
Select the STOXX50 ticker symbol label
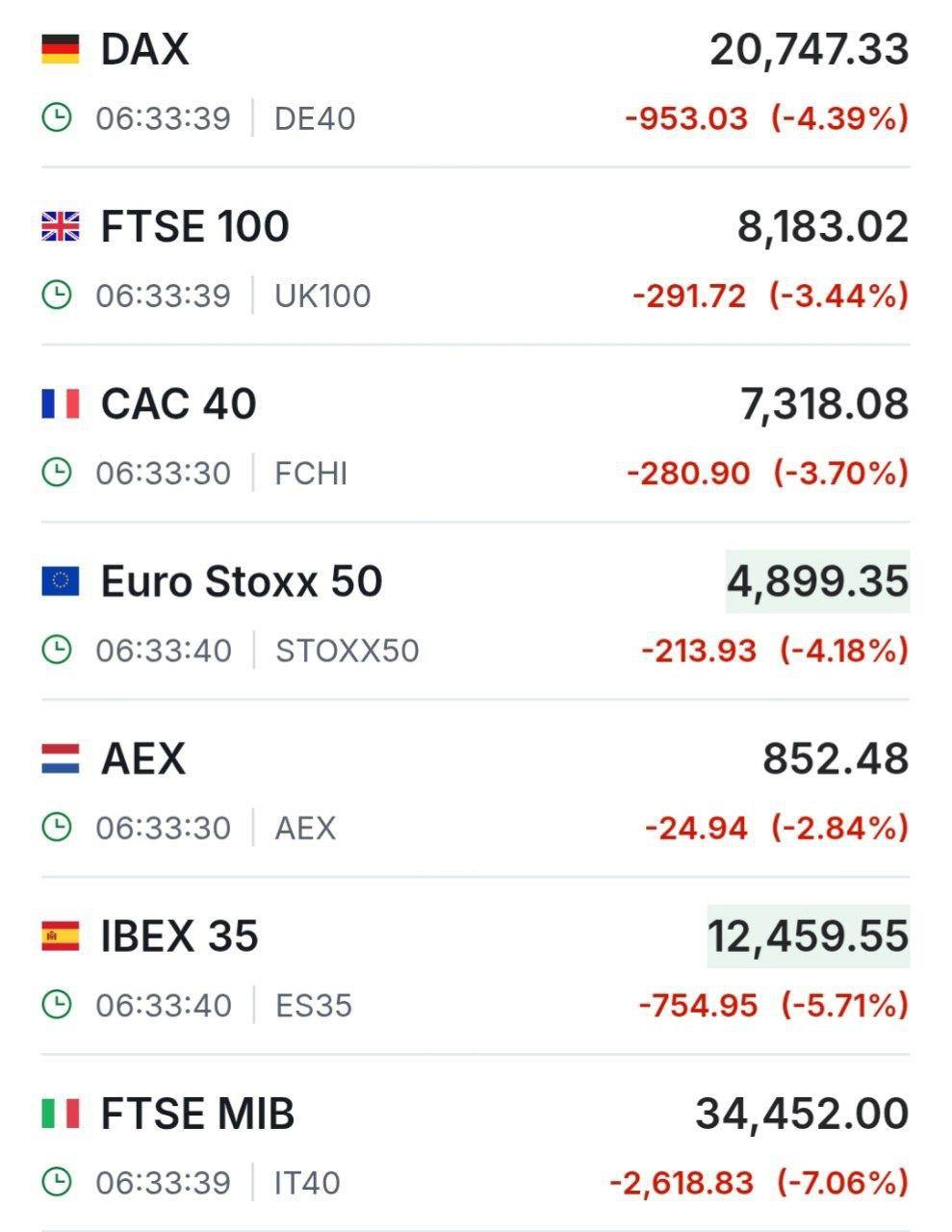(347, 651)
